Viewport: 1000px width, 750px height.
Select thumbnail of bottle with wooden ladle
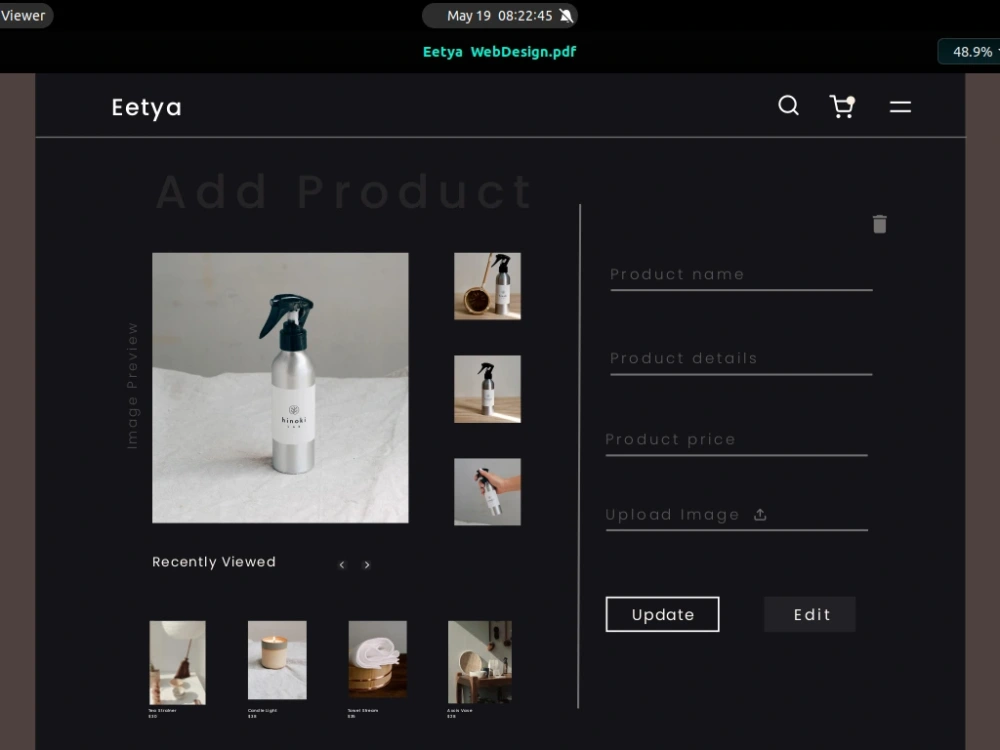[x=487, y=286]
